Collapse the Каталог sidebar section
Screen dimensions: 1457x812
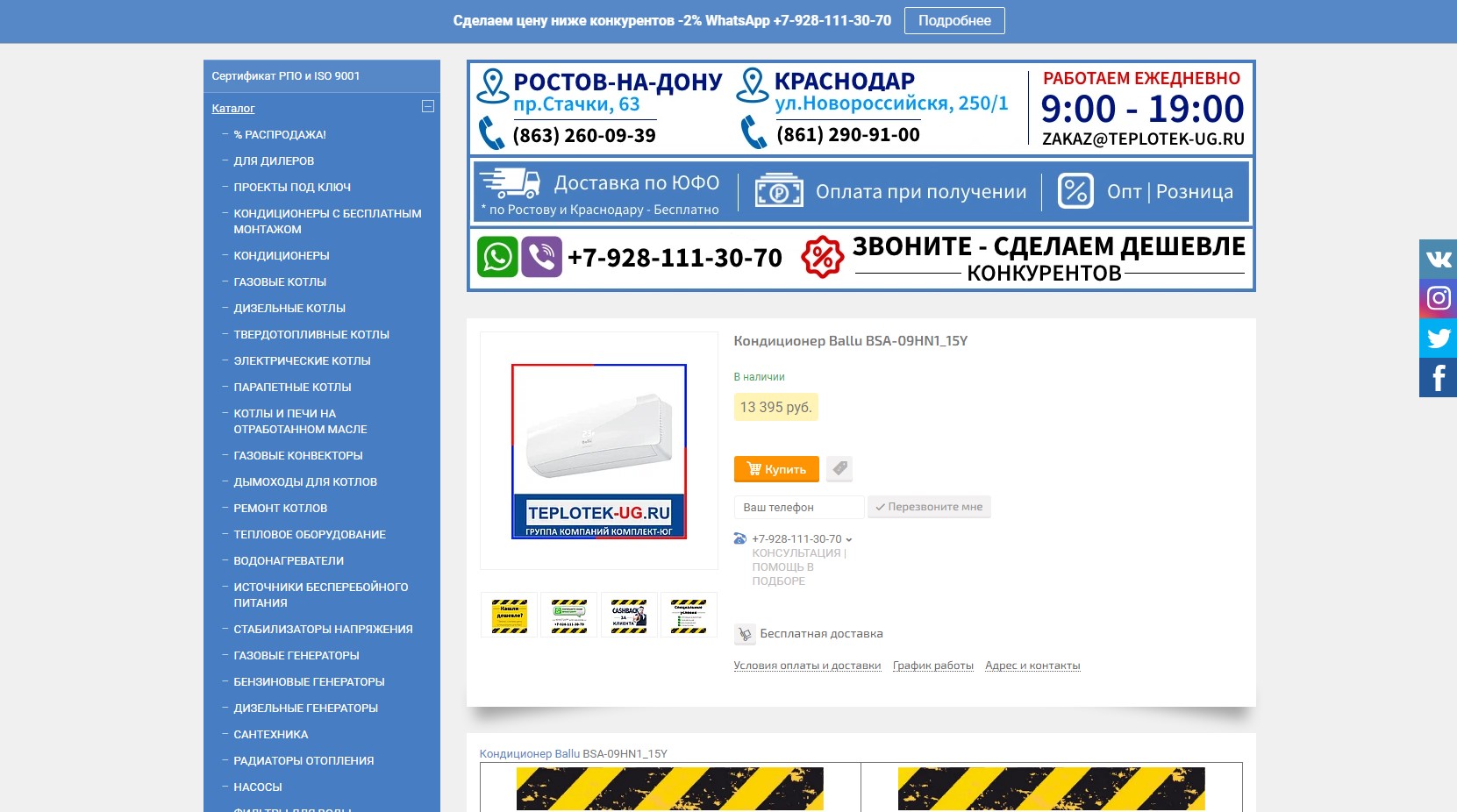click(428, 106)
